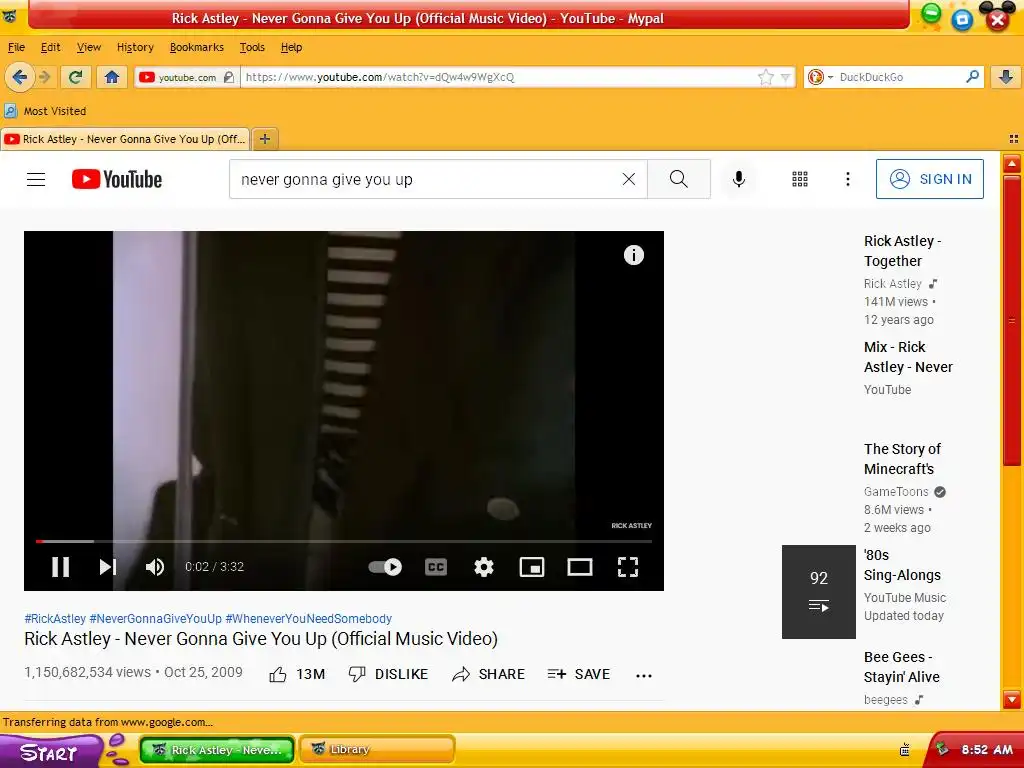Open the YouTube apps grid icon
Image resolution: width=1024 pixels, height=768 pixels.
800,179
